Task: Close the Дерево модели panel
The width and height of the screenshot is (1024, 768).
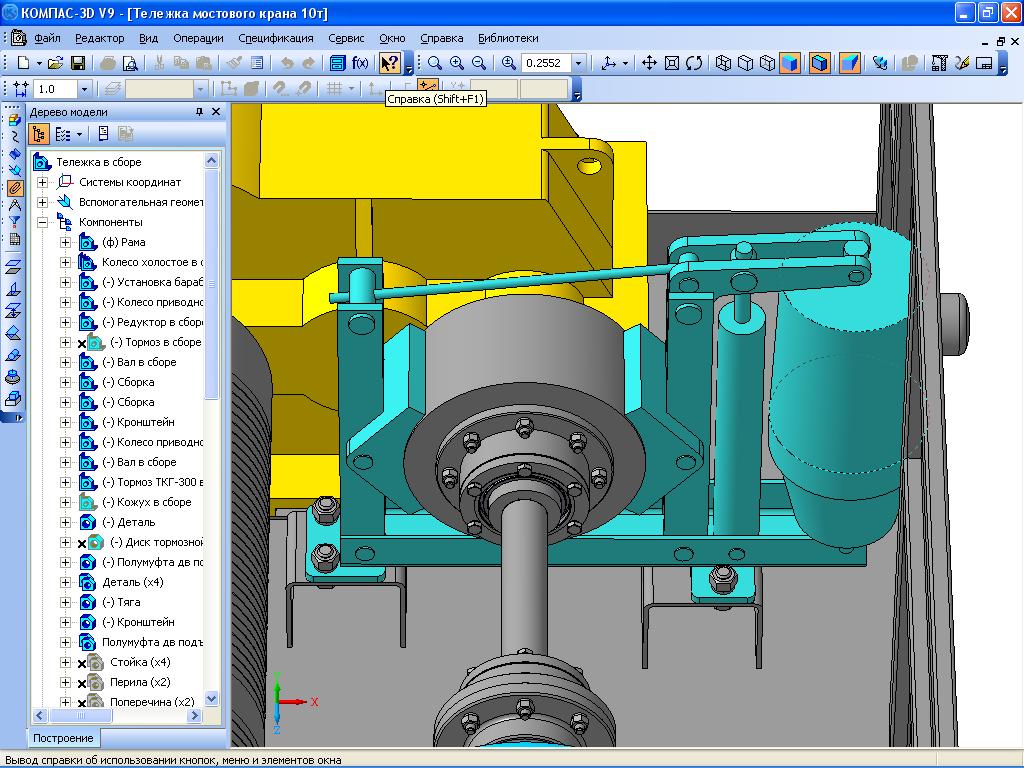Action: pos(216,112)
